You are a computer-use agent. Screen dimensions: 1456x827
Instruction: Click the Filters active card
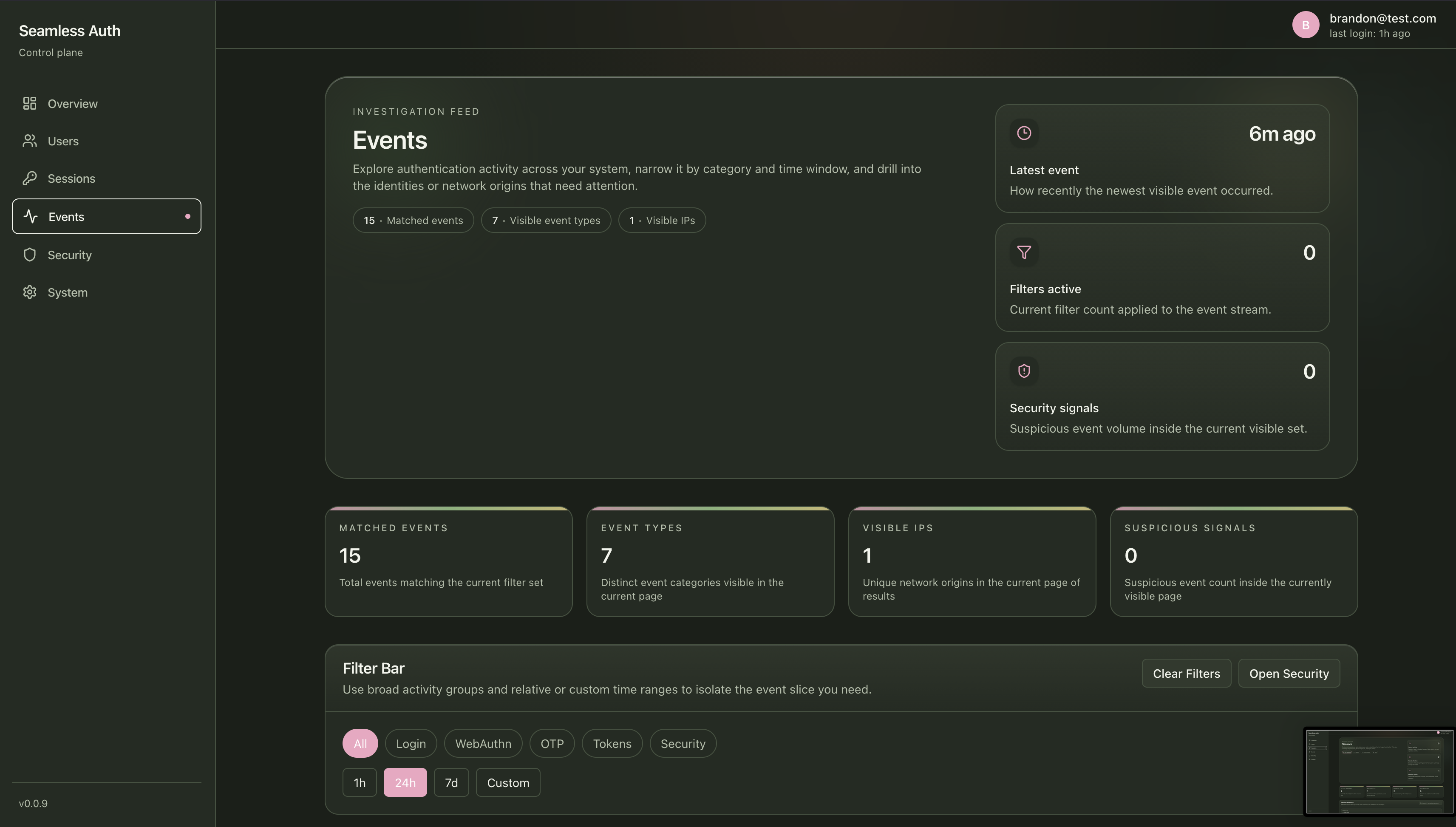(x=1162, y=278)
